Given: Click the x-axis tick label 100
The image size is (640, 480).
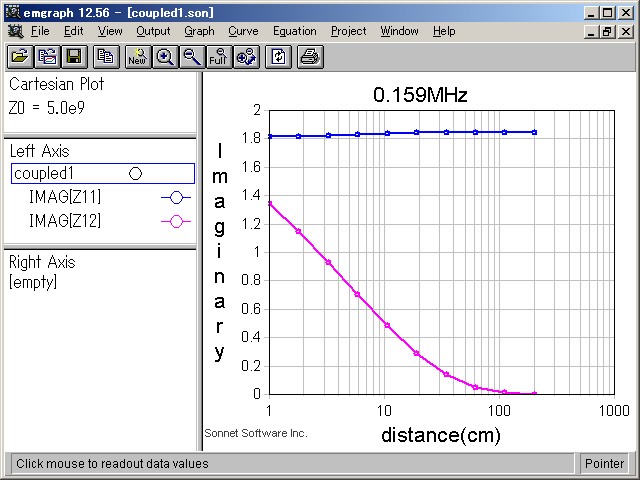Looking at the screenshot, I should [499, 411].
